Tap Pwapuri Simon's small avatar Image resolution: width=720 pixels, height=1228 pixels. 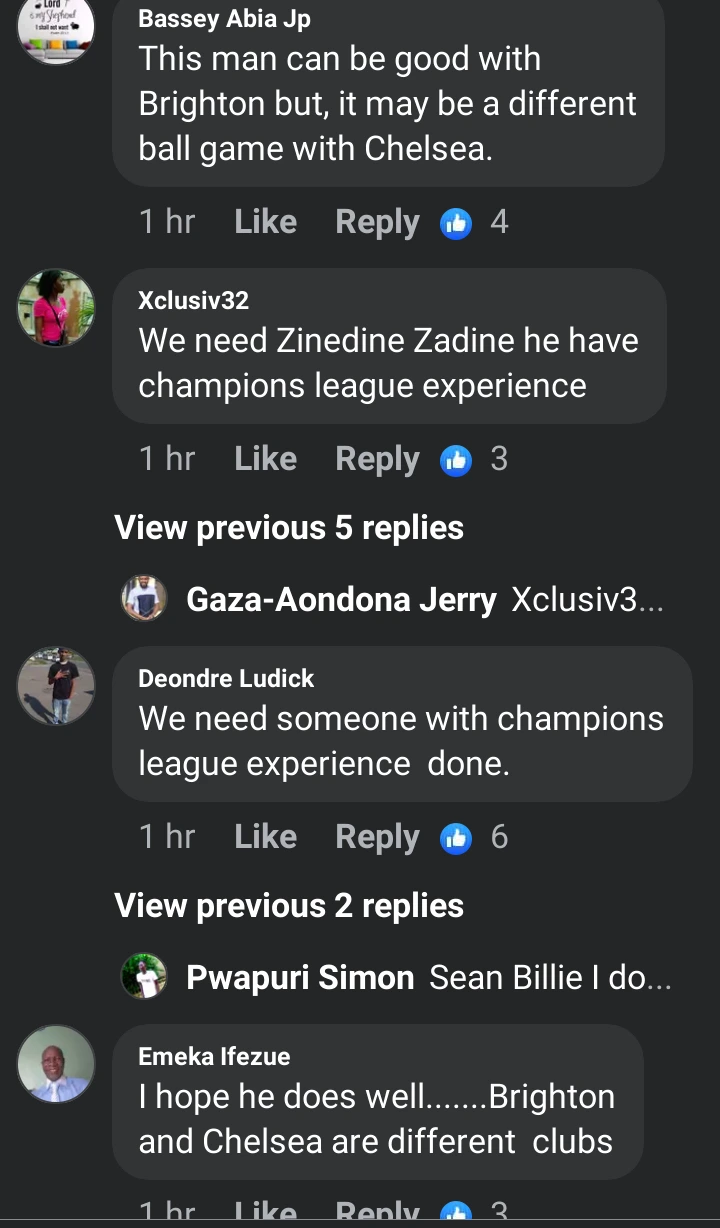coord(144,977)
